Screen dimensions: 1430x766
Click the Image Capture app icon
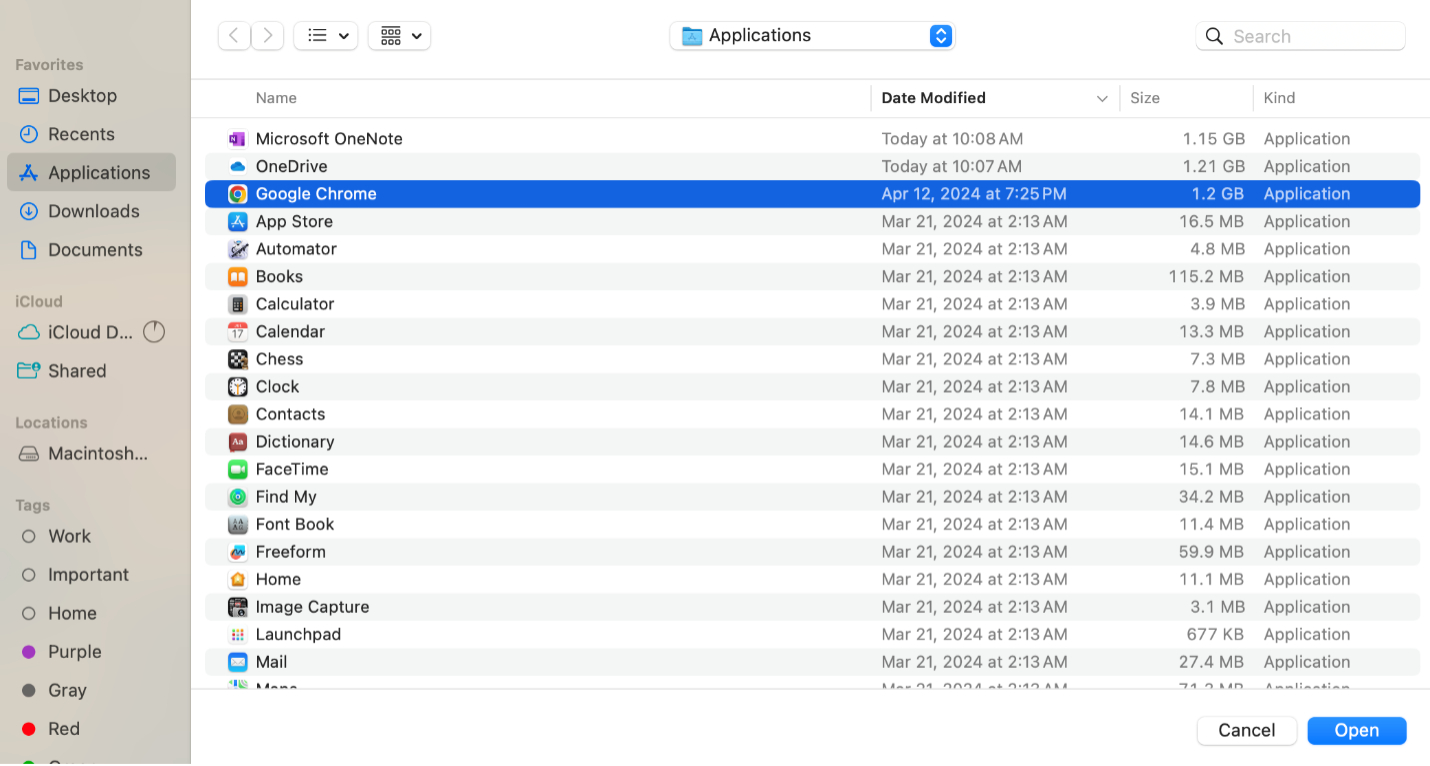[237, 607]
